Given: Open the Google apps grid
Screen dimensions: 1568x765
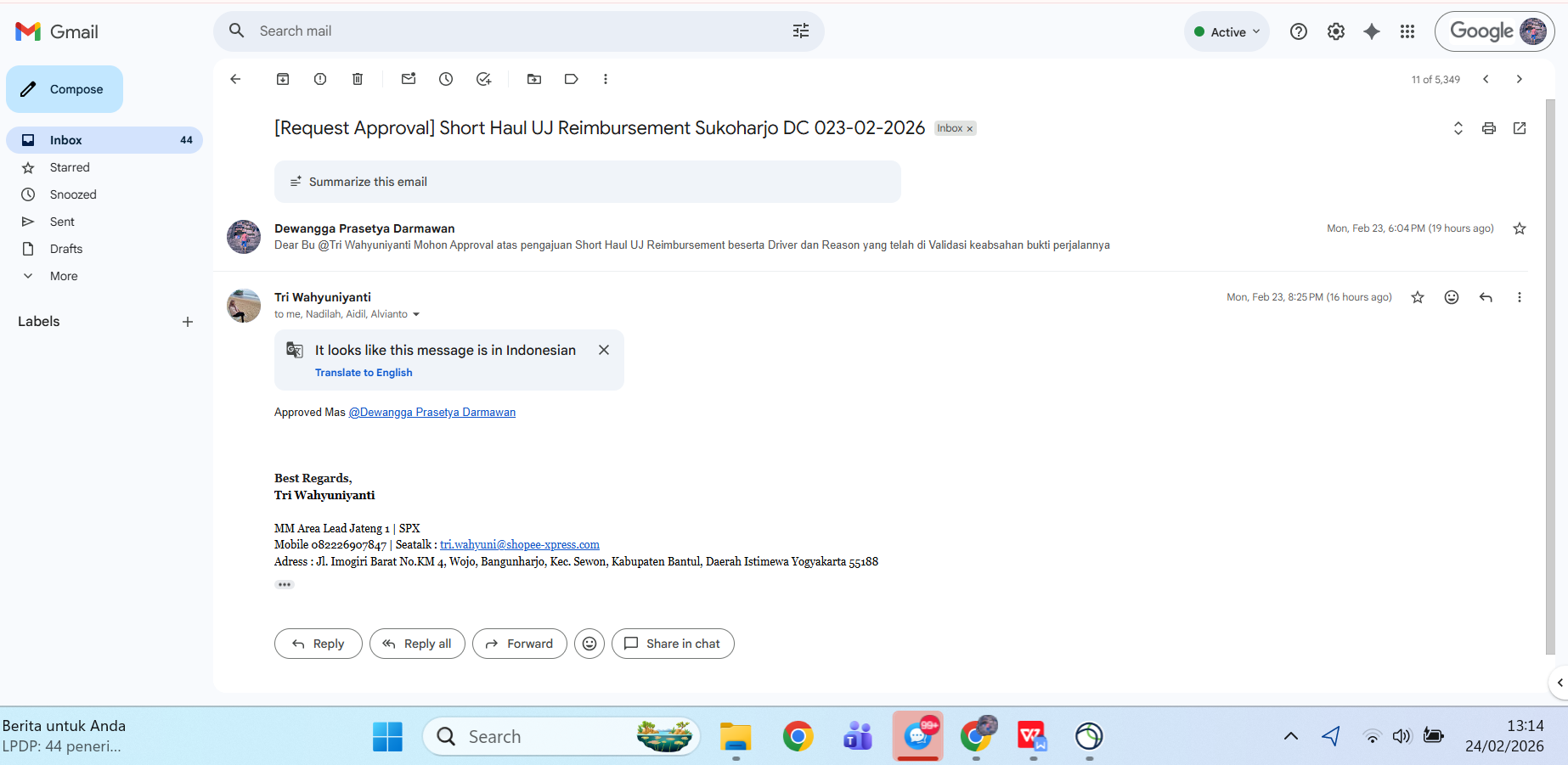Looking at the screenshot, I should tap(1407, 31).
